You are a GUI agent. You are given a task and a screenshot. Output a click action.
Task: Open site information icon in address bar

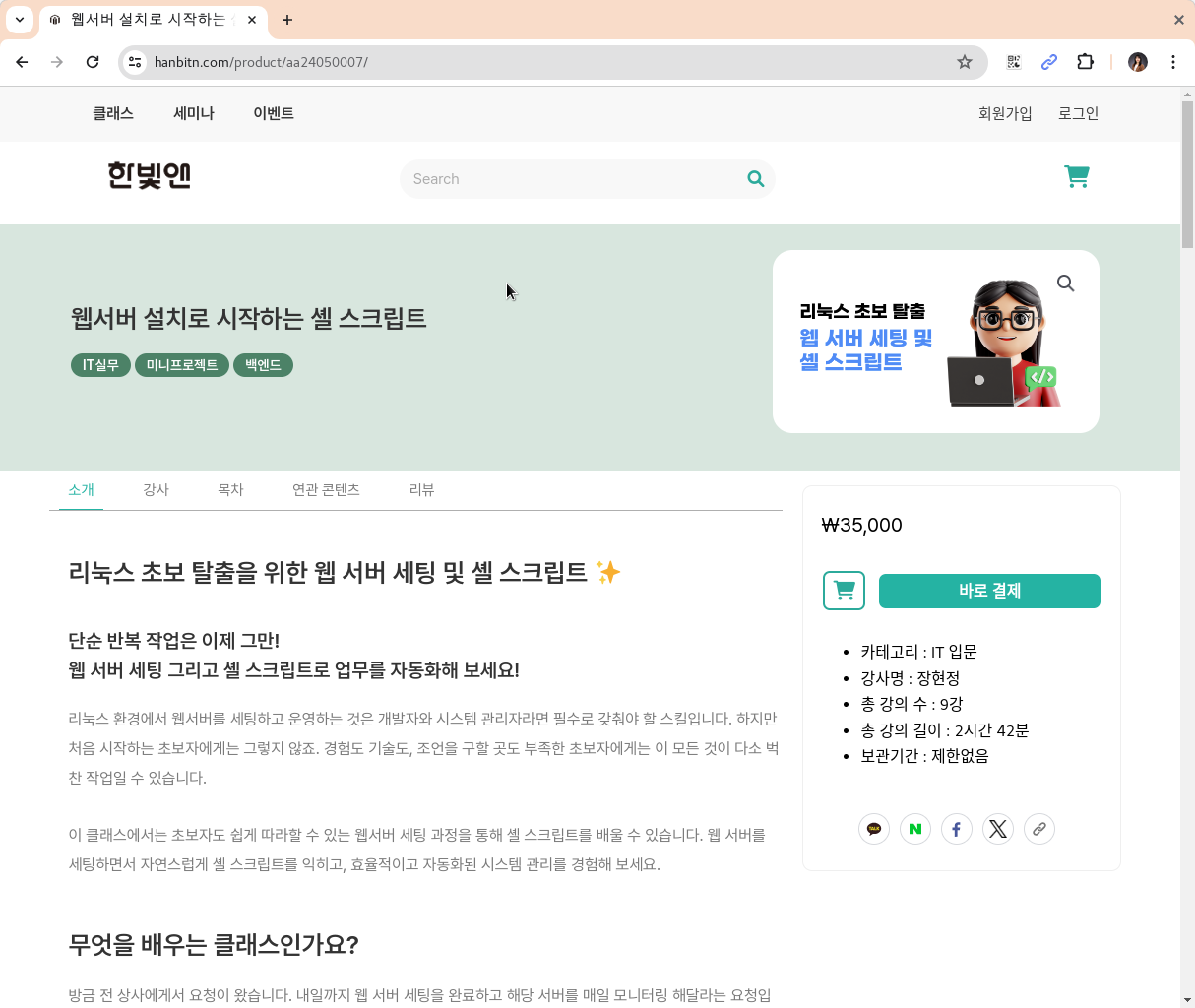coord(135,62)
